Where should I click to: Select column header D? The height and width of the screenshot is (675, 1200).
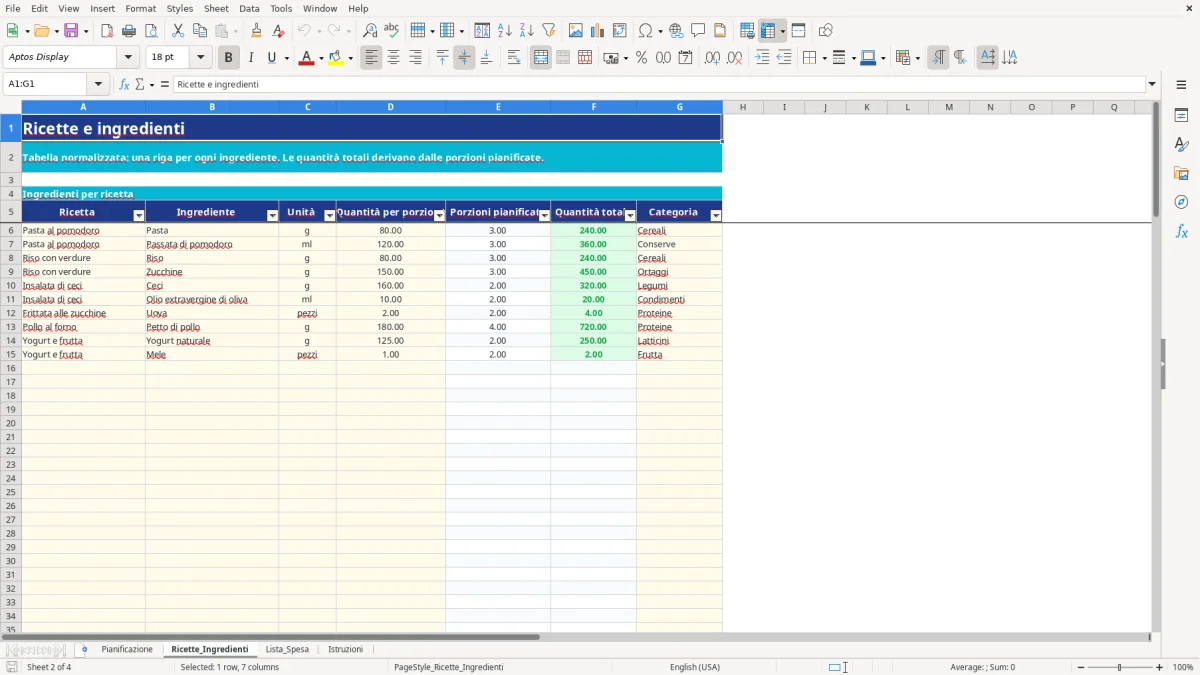391,107
